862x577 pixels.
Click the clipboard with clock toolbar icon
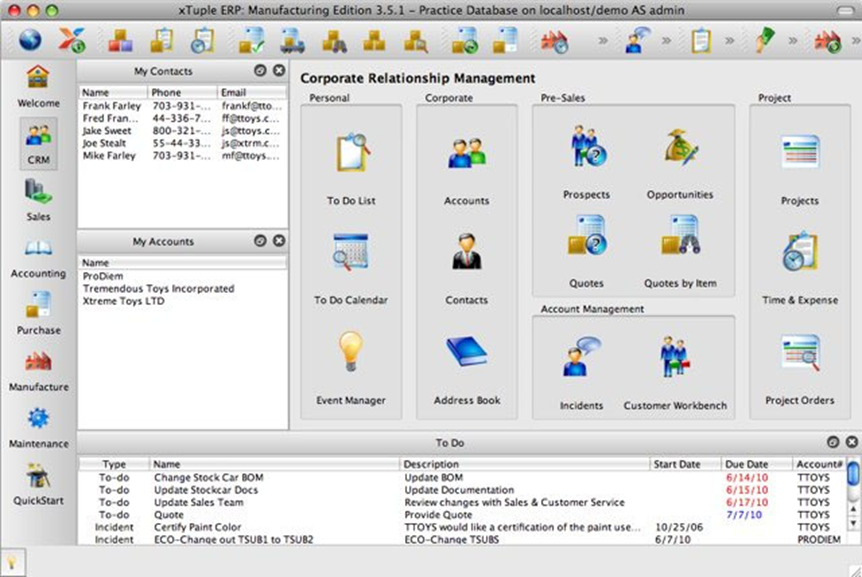tap(203, 40)
